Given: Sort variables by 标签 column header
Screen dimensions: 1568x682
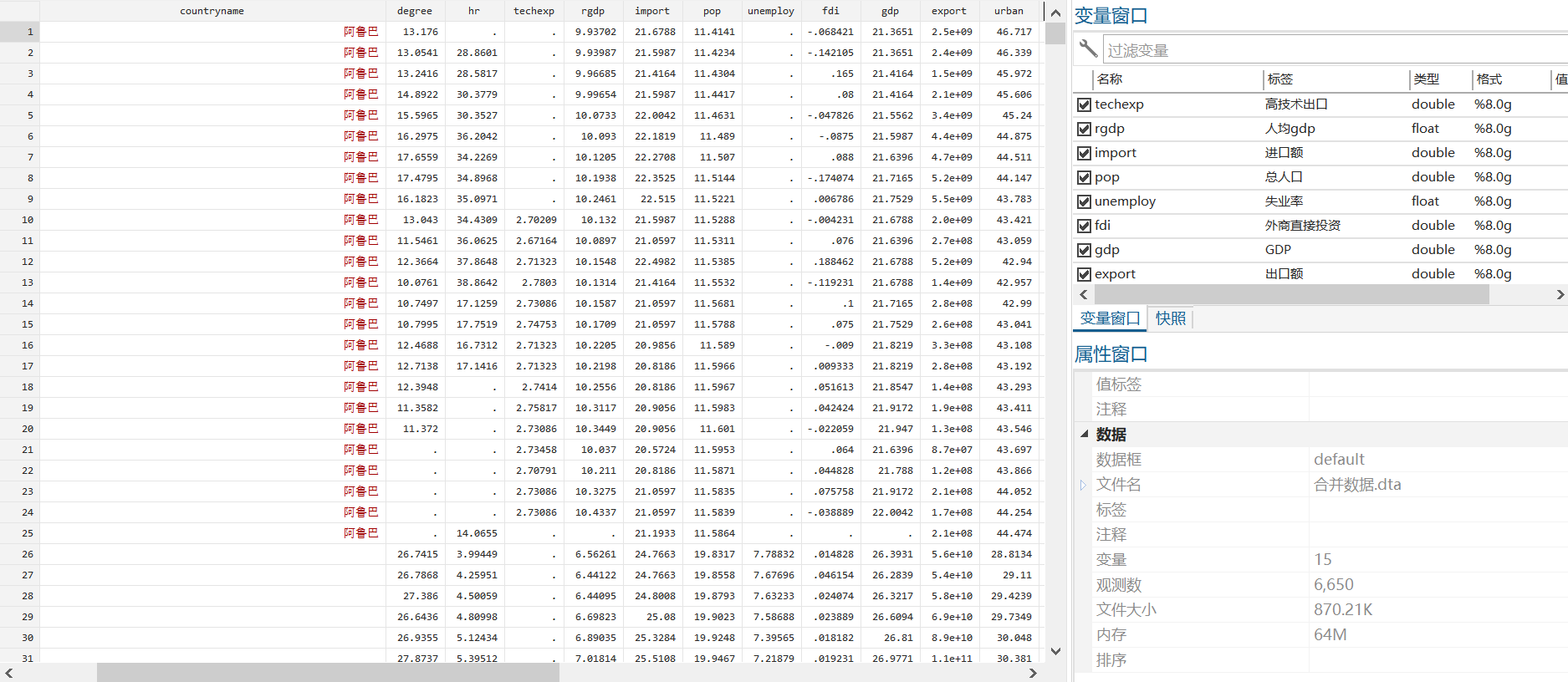Looking at the screenshot, I should click(1336, 79).
